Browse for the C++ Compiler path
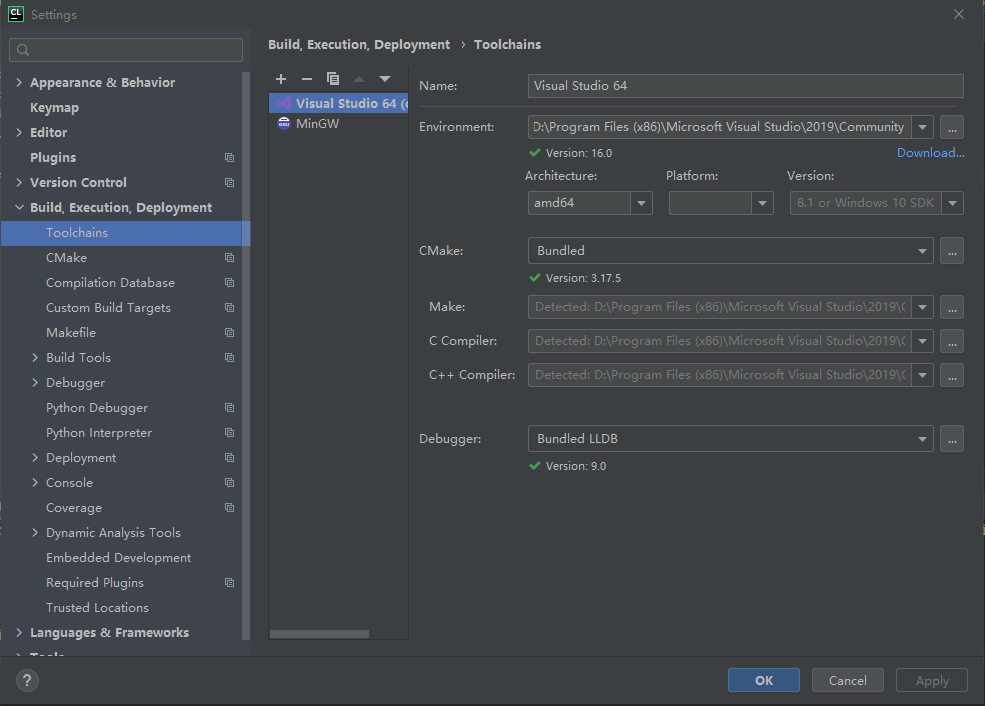The height and width of the screenshot is (706, 985). point(952,375)
